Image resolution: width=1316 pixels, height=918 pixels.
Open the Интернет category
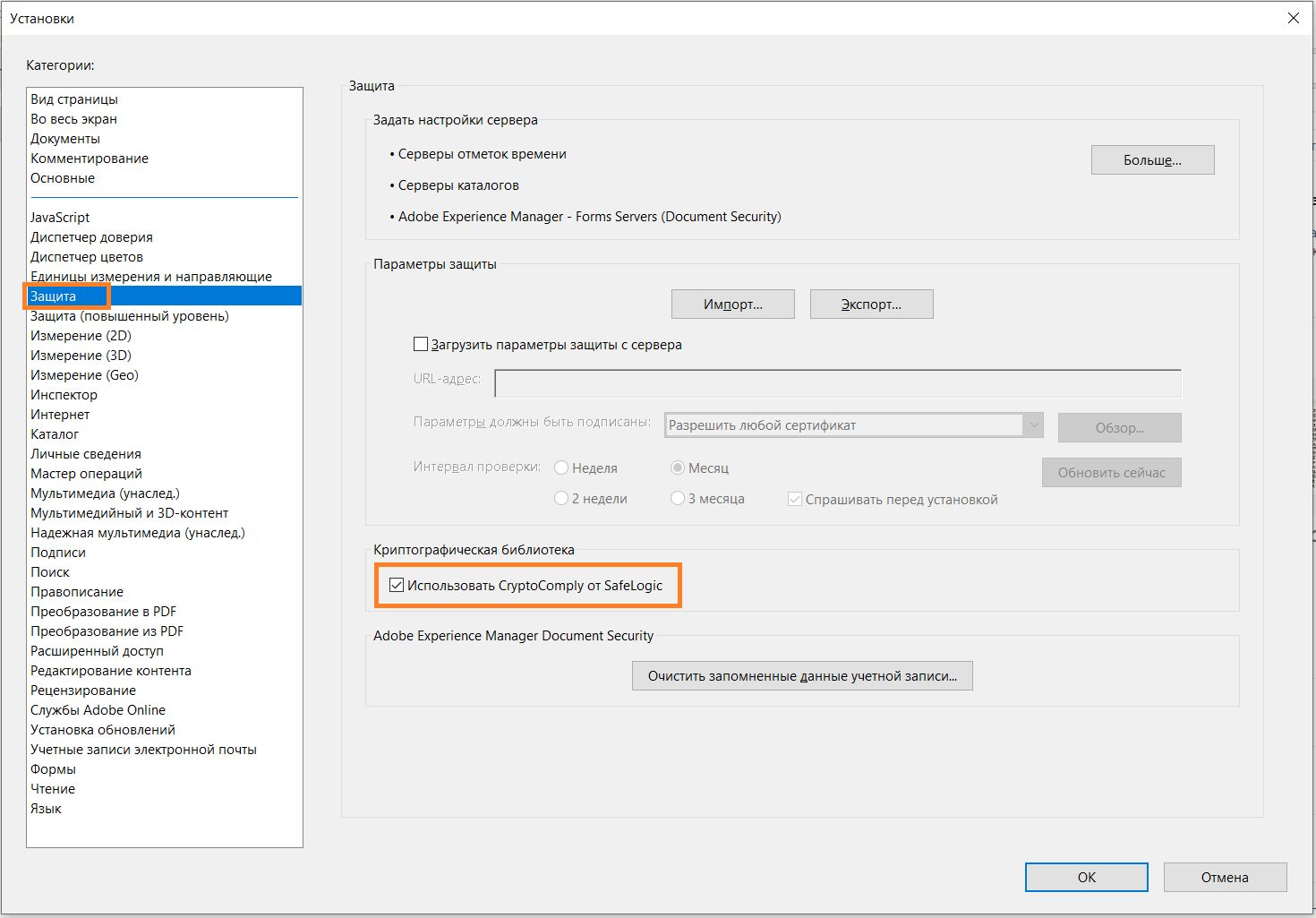click(x=165, y=415)
